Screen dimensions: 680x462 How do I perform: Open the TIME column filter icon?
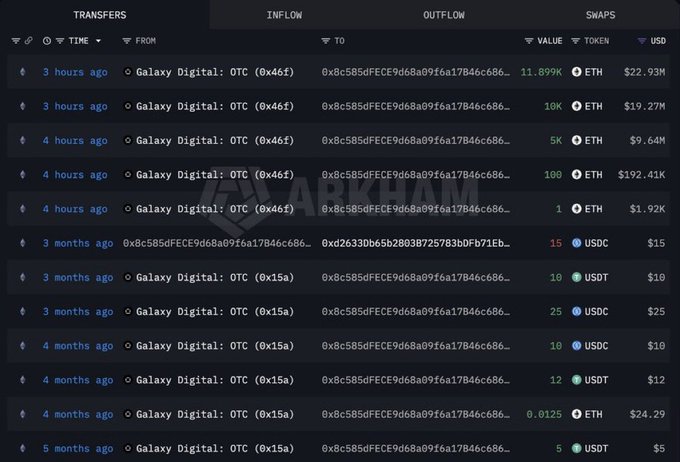(x=60, y=41)
